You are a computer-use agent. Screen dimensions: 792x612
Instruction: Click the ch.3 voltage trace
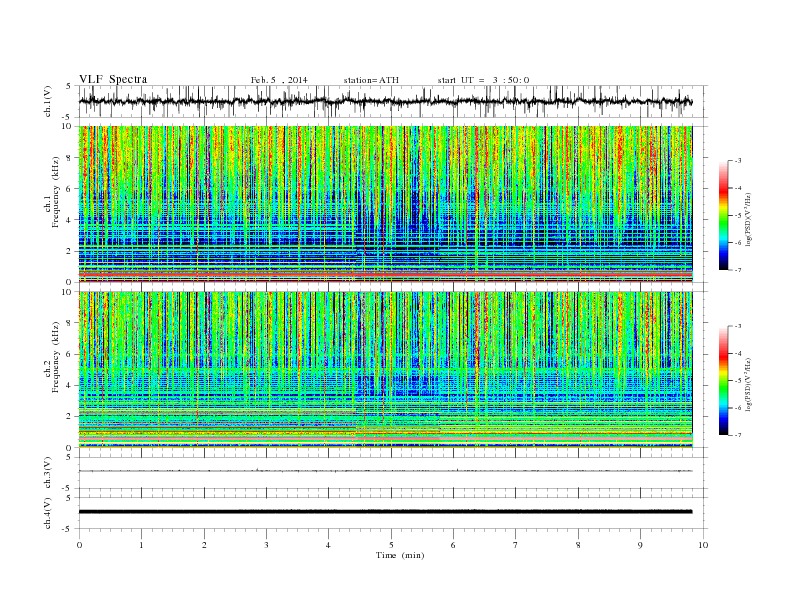click(385, 471)
